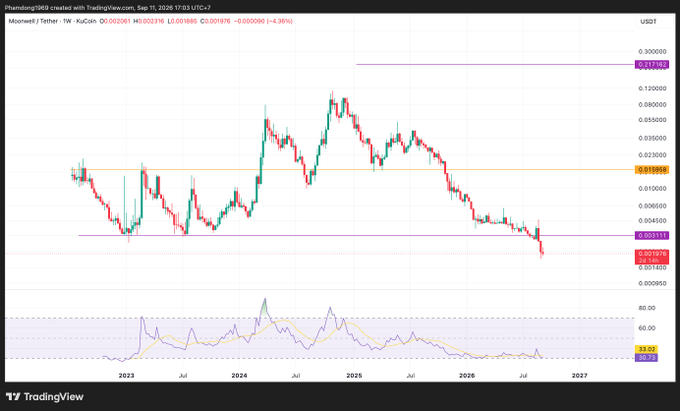Select the purple 0.003111 price label
Viewport: 680px width, 411px height.
point(652,235)
